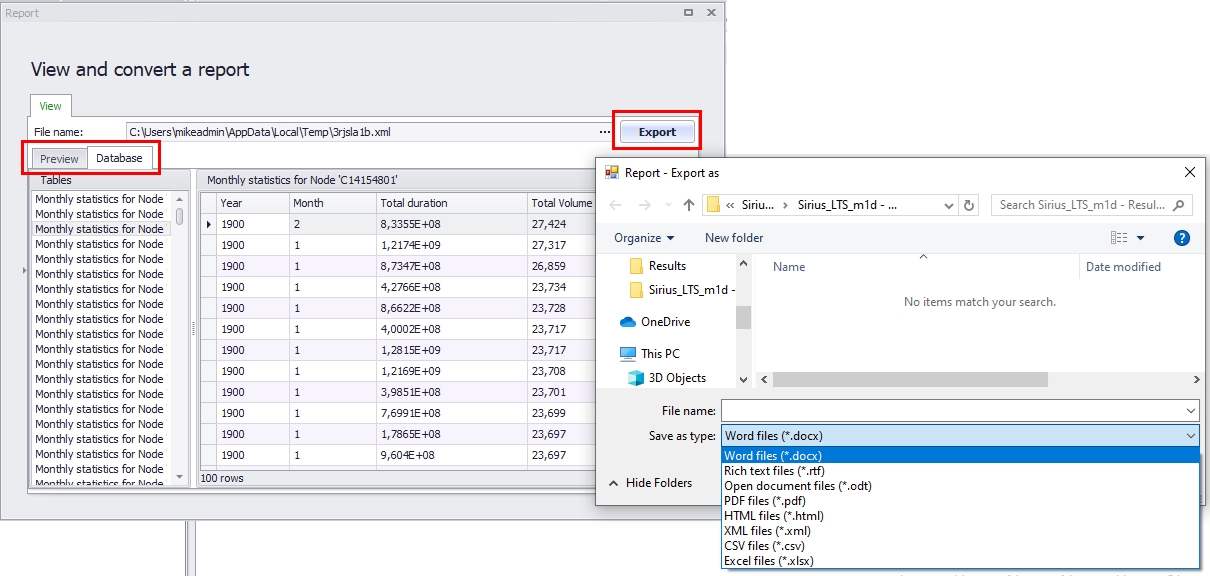The image size is (1210, 576).
Task: Choose CSV files (*.csv) option
Action: pyautogui.click(x=960, y=546)
